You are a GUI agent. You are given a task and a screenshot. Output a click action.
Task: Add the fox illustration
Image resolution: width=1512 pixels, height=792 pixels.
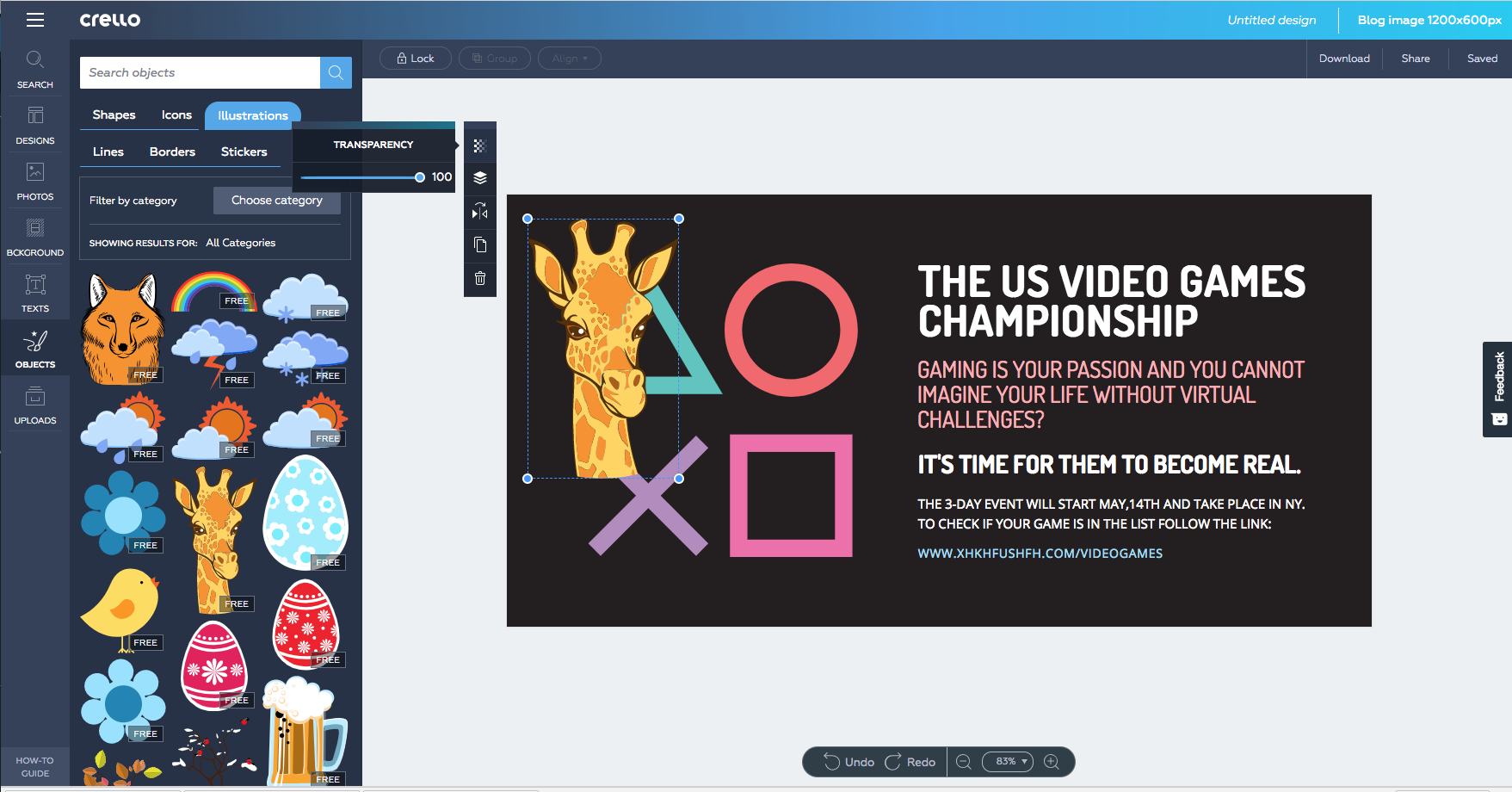pyautogui.click(x=122, y=329)
